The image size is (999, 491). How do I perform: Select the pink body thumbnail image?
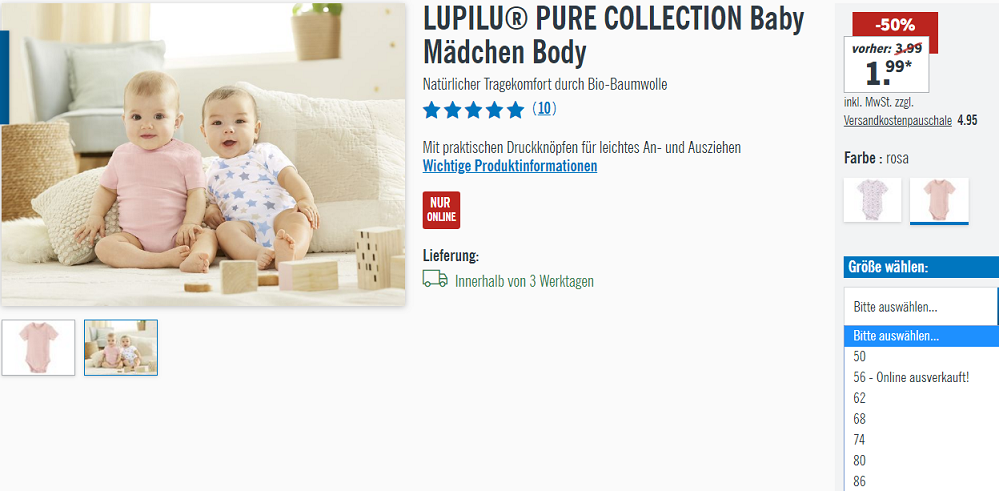pos(38,347)
